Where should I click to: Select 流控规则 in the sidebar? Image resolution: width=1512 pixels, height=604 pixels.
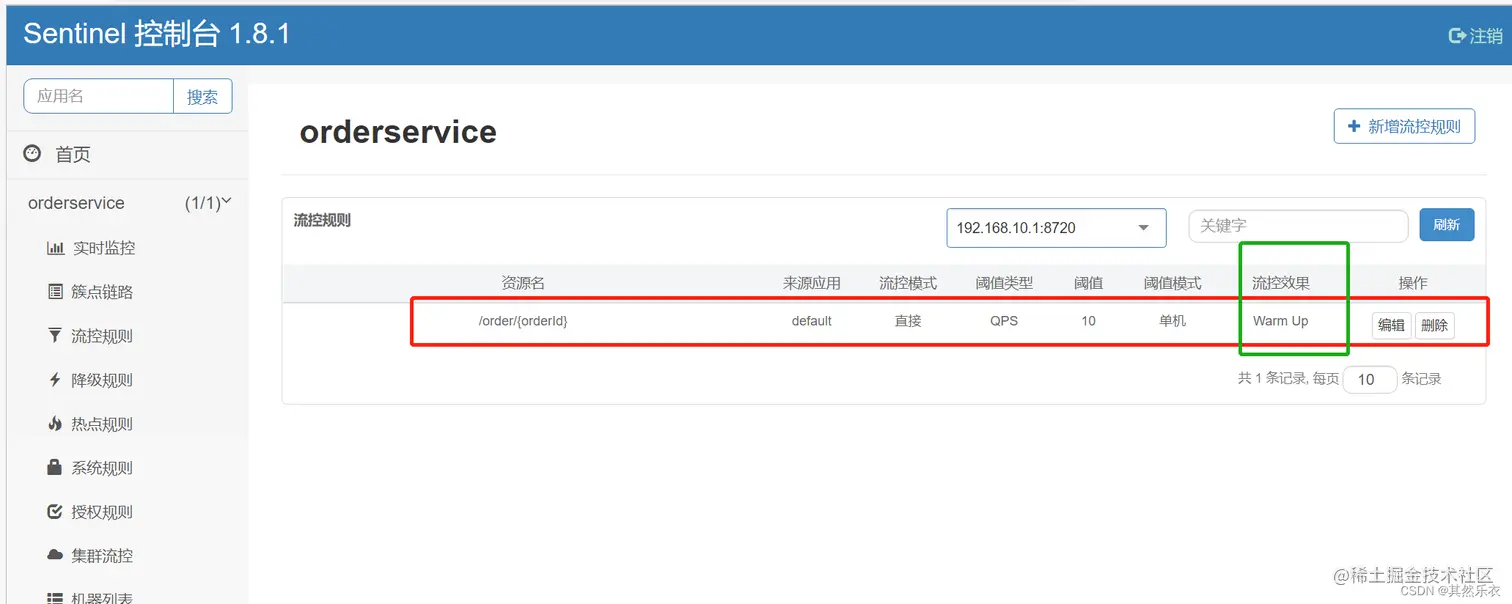[x=102, y=336]
